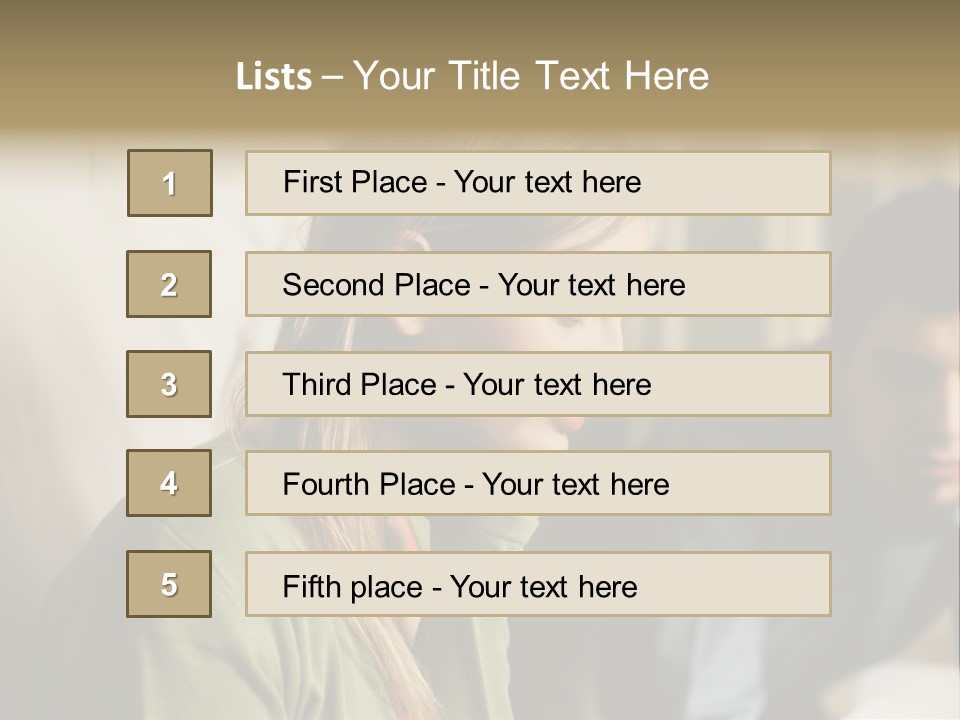Screen dimensions: 960x720
Task: Click the word "First" in the list
Action: click(x=310, y=182)
